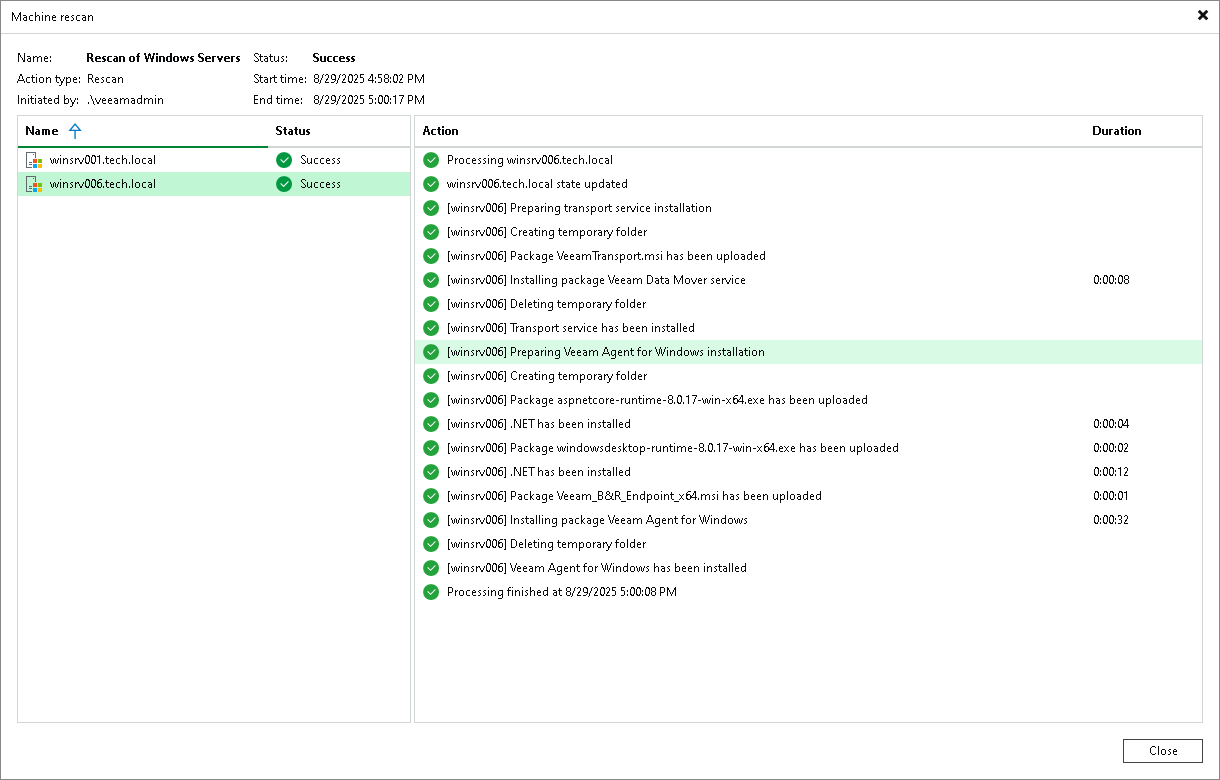Close the Machine rescan dialog with X
This screenshot has width=1220, height=780.
(1202, 16)
